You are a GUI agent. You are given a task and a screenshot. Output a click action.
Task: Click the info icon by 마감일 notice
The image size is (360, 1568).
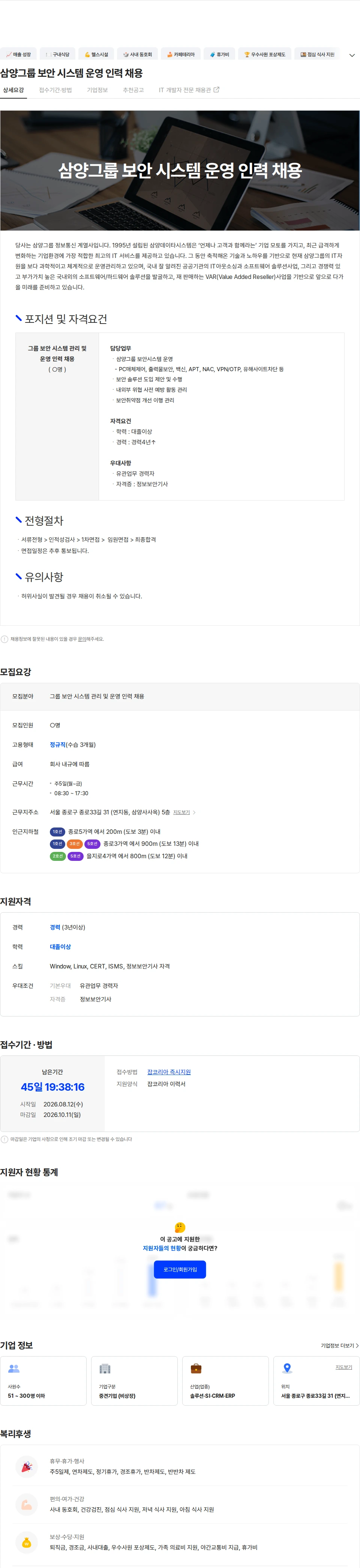[x=5, y=1139]
